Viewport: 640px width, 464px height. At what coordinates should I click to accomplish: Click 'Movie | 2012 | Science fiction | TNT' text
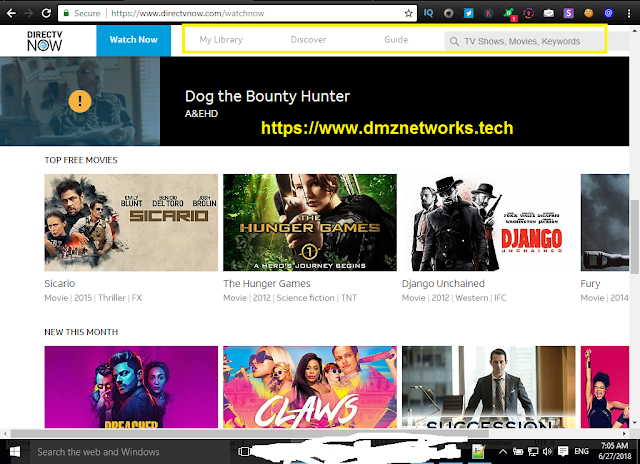[x=290, y=298]
